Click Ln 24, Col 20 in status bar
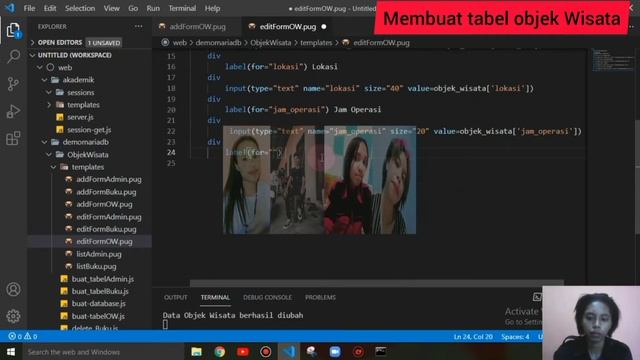 pyautogui.click(x=473, y=337)
